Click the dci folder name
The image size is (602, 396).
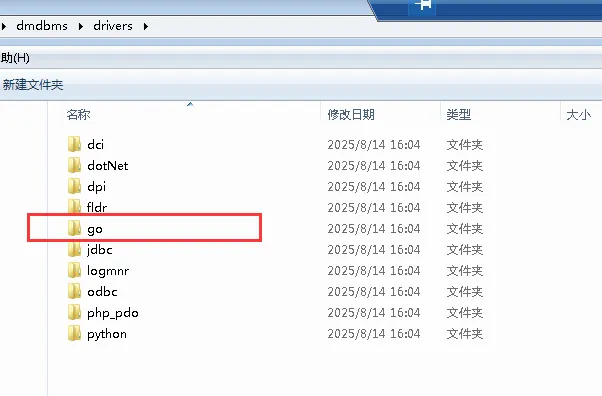[96, 144]
